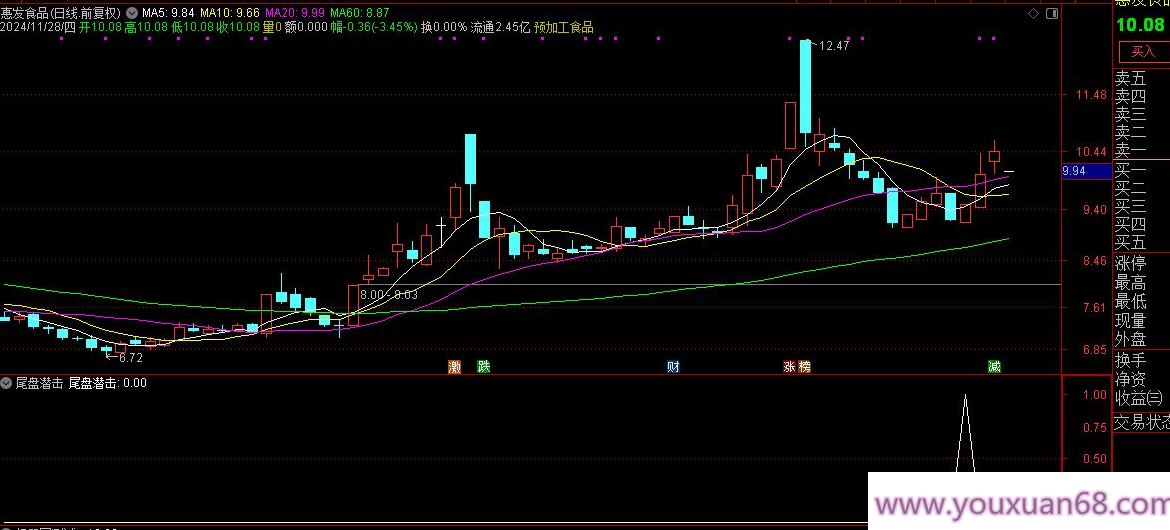Click the 惠发食品 (日线 前复权) chart title
The width and height of the screenshot is (1170, 530).
pos(61,13)
